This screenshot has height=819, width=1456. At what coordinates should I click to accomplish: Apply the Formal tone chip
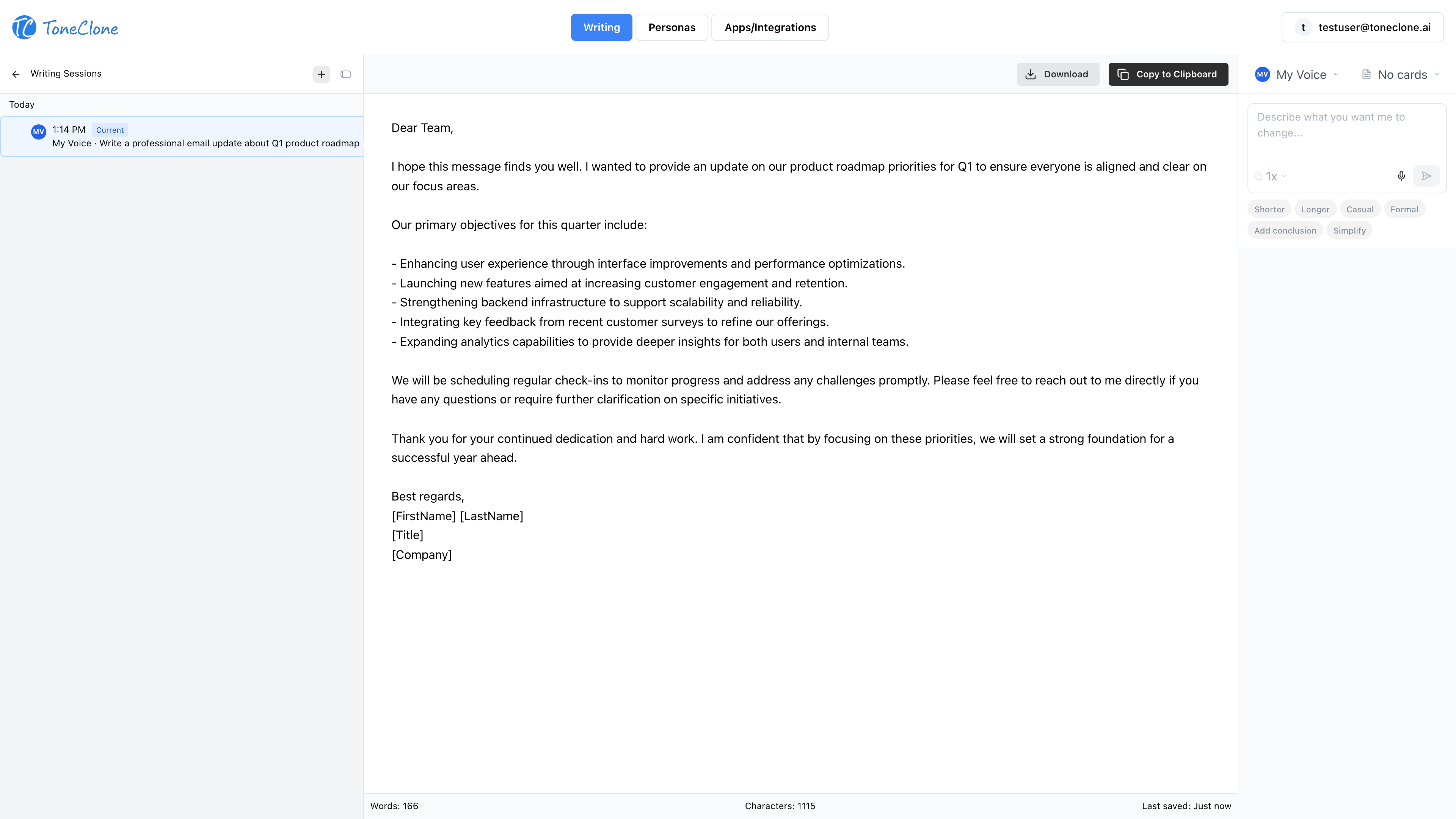pyautogui.click(x=1404, y=209)
